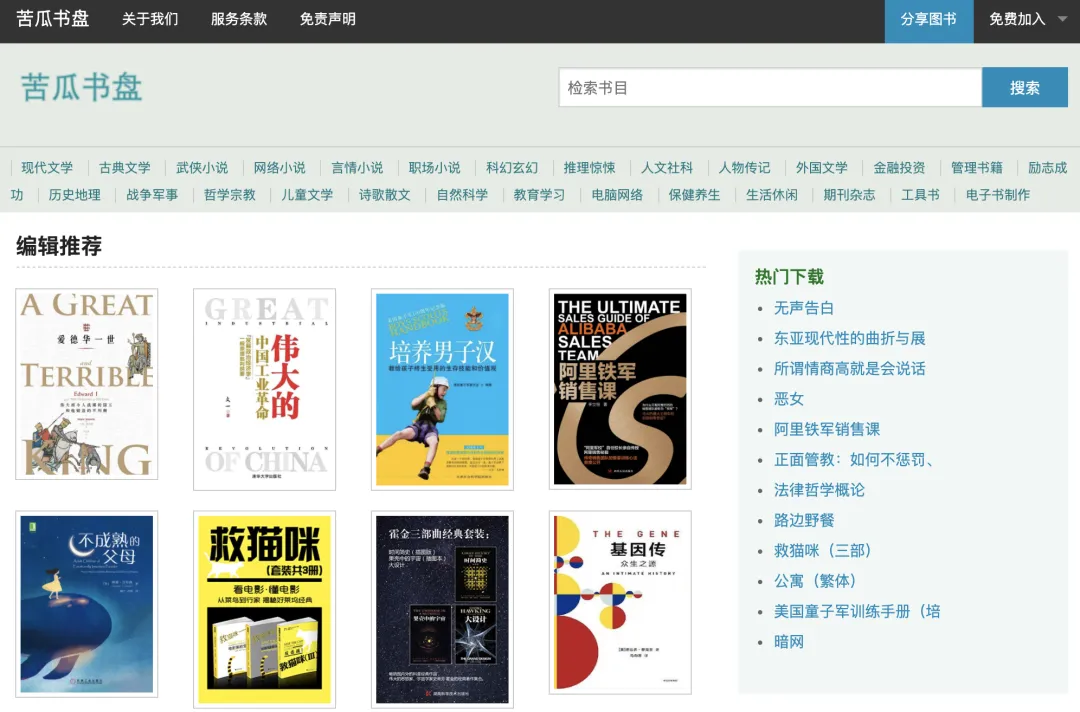Open 法律哲学概论 link
Image resolution: width=1080 pixels, height=712 pixels.
819,490
